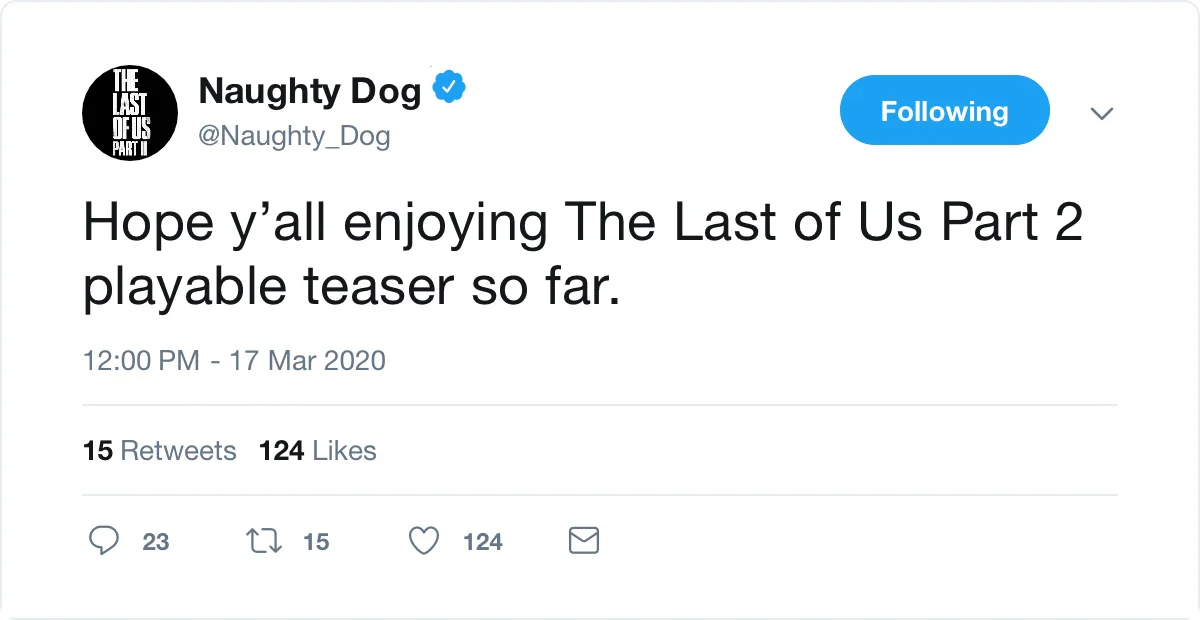This screenshot has height=620, width=1200.
Task: Click the count 15 beside retweet icon
Action: [316, 542]
